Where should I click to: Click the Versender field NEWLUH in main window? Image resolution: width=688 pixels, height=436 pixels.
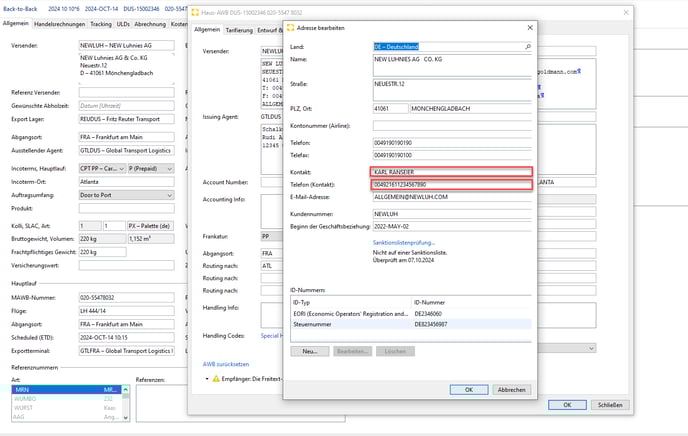[126, 45]
